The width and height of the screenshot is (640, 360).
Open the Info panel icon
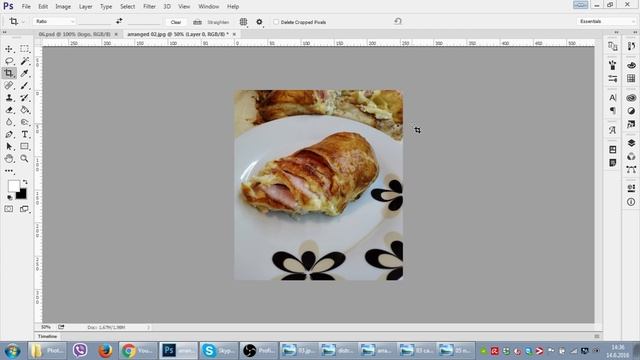631,202
